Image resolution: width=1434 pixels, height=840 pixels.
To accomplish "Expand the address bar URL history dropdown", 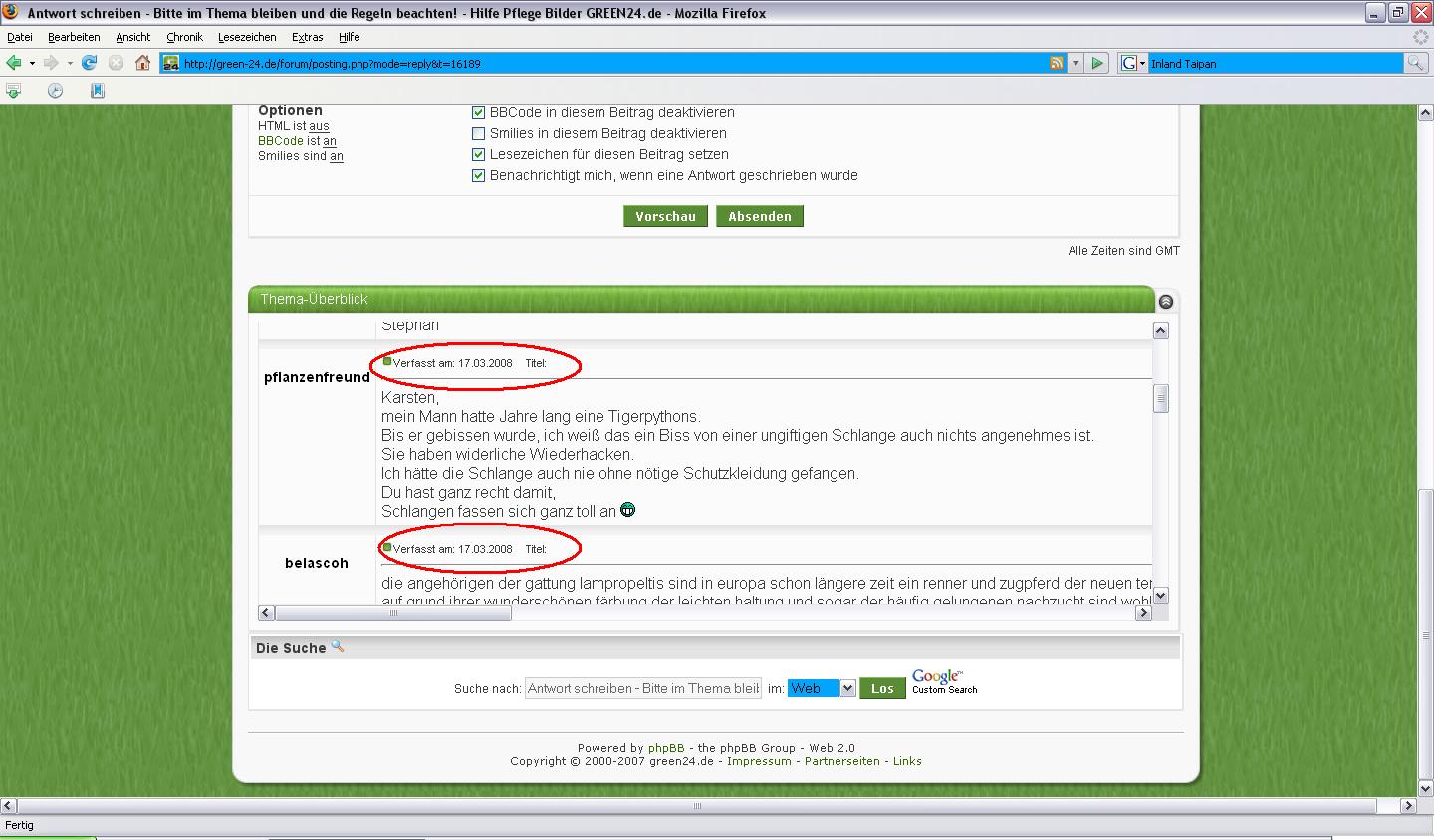I will 1075,63.
